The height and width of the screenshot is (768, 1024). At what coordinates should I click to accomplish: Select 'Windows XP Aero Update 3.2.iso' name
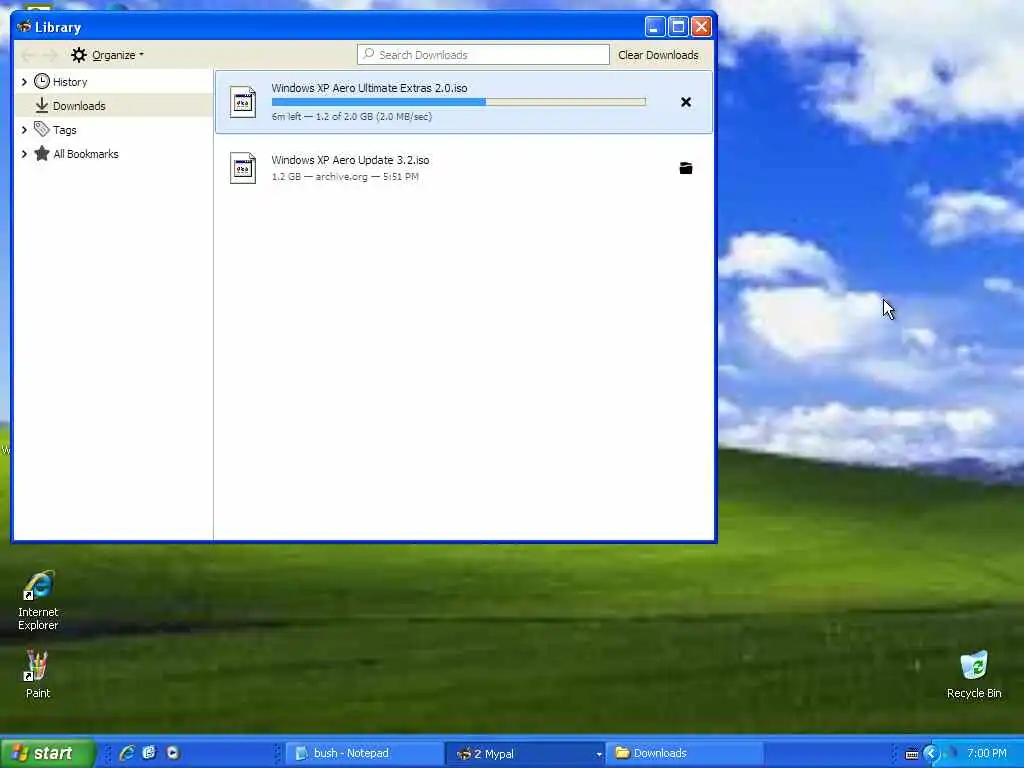351,160
